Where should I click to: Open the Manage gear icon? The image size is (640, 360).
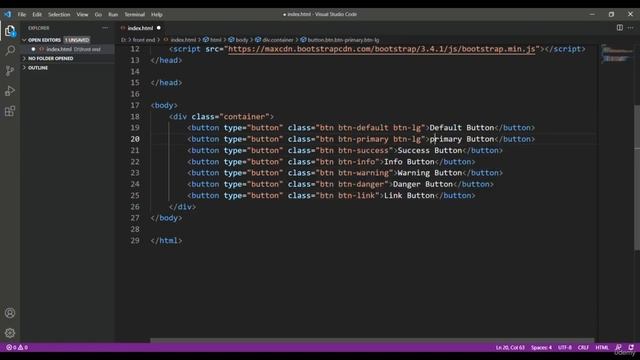pos(10,333)
